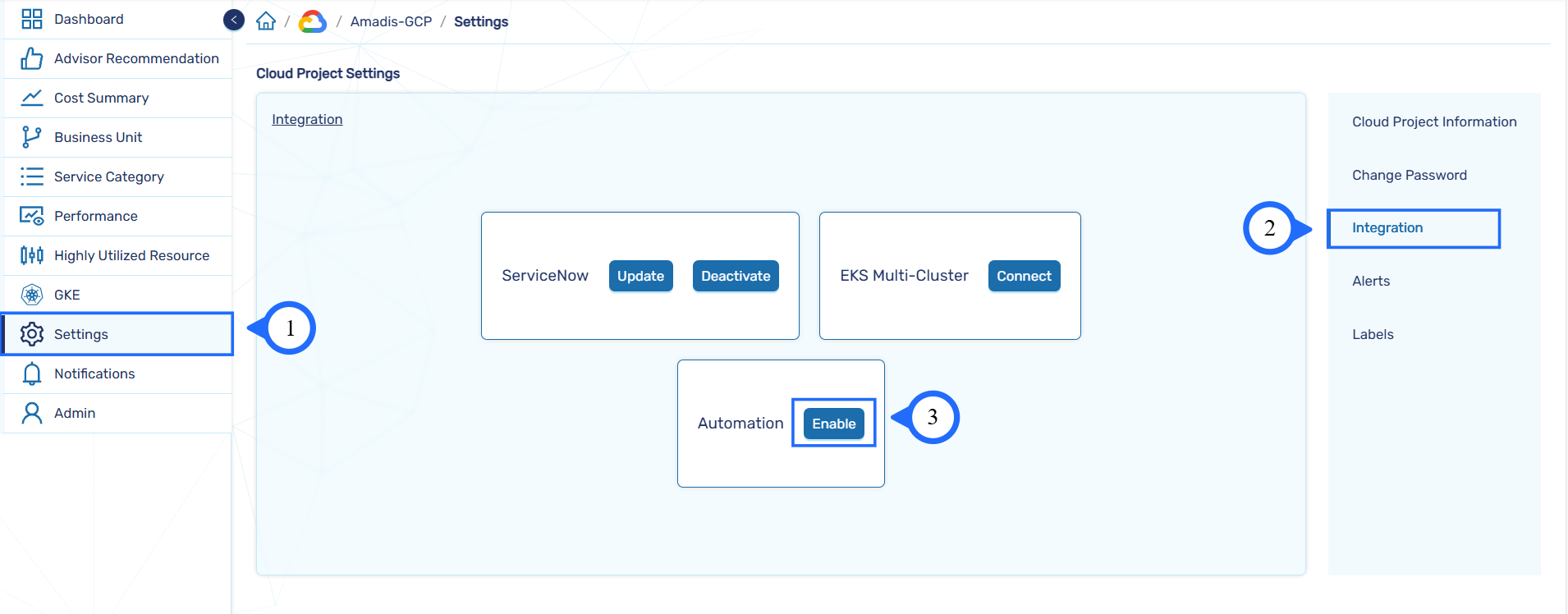Image resolution: width=1568 pixels, height=614 pixels.
Task: Click the Notifications bell icon
Action: pos(31,373)
